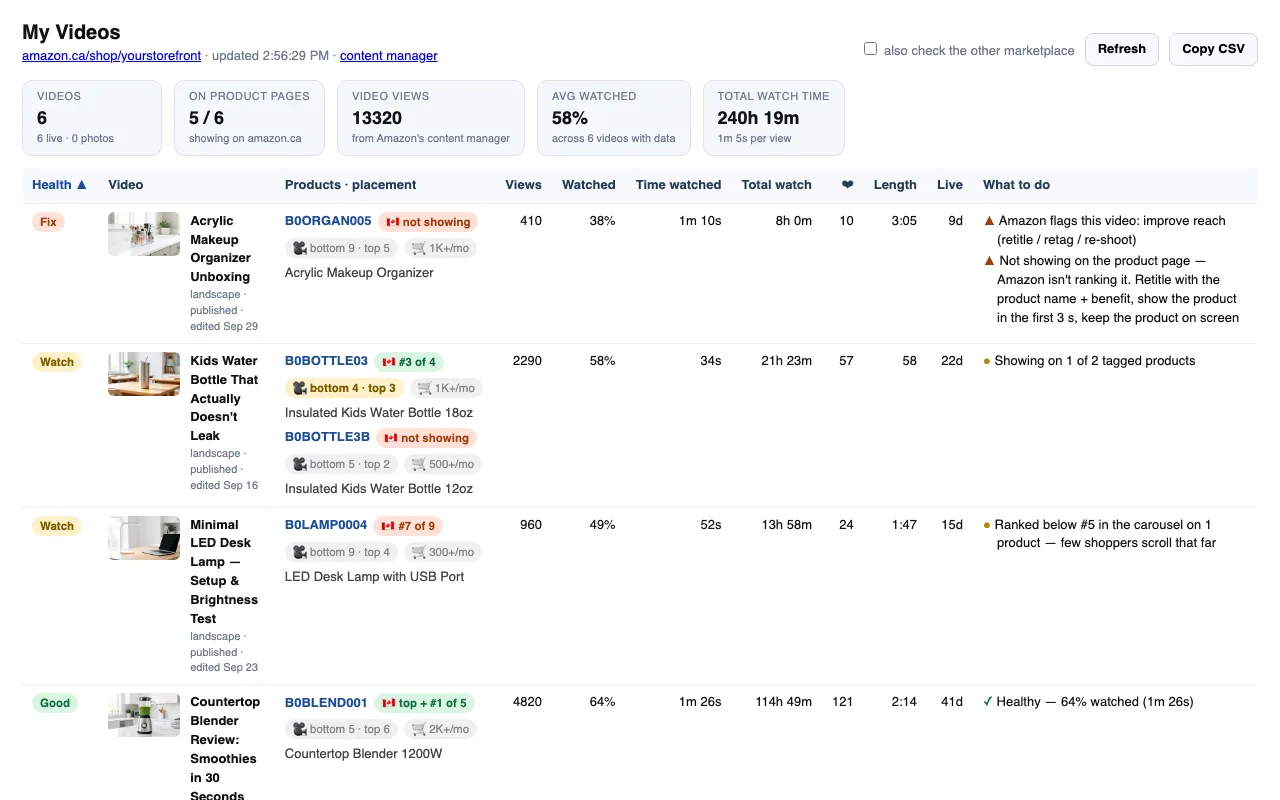
Task: Click the flag badge "#3 of 4"
Action: click(x=410, y=362)
